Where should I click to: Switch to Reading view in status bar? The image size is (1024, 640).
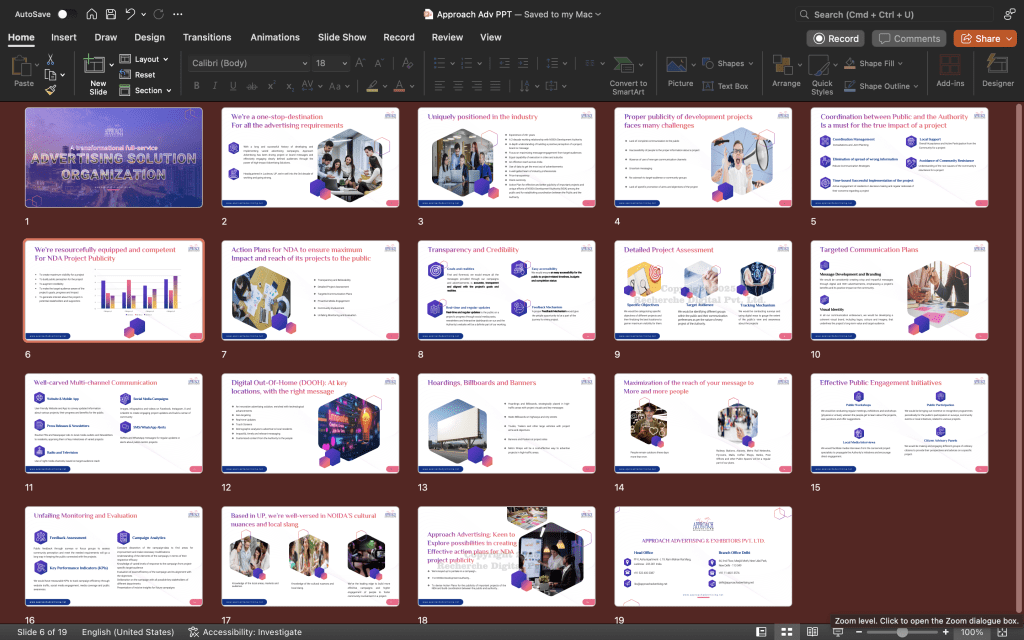[811, 632]
